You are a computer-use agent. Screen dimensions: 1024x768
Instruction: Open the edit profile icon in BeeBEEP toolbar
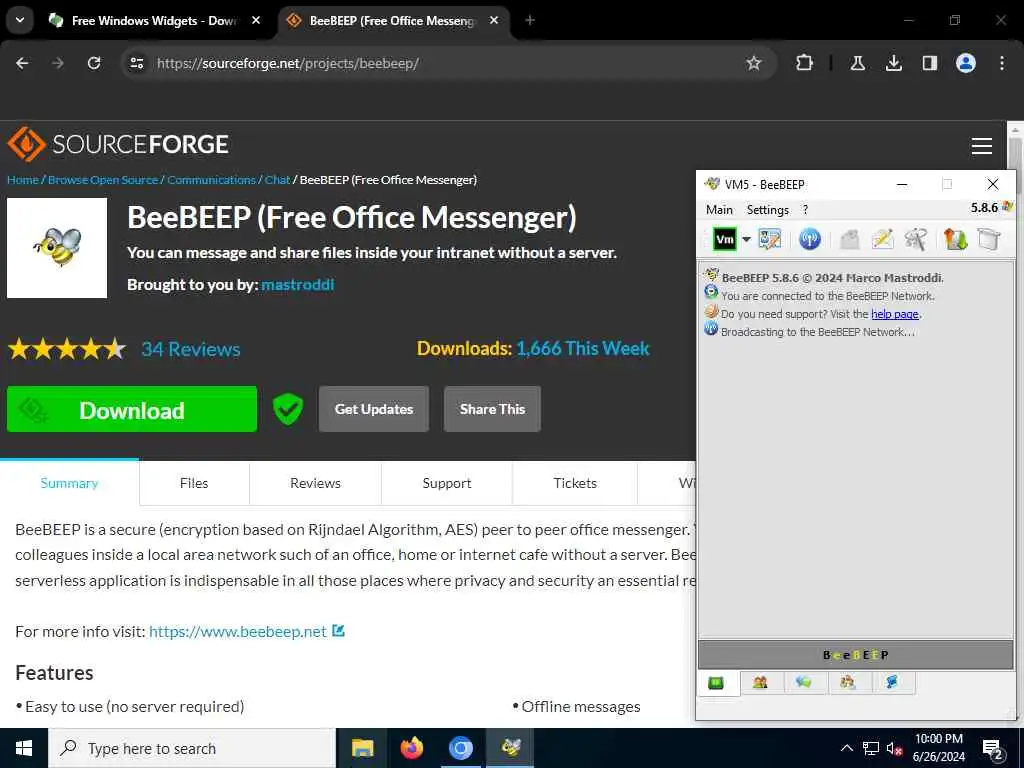[x=769, y=239]
